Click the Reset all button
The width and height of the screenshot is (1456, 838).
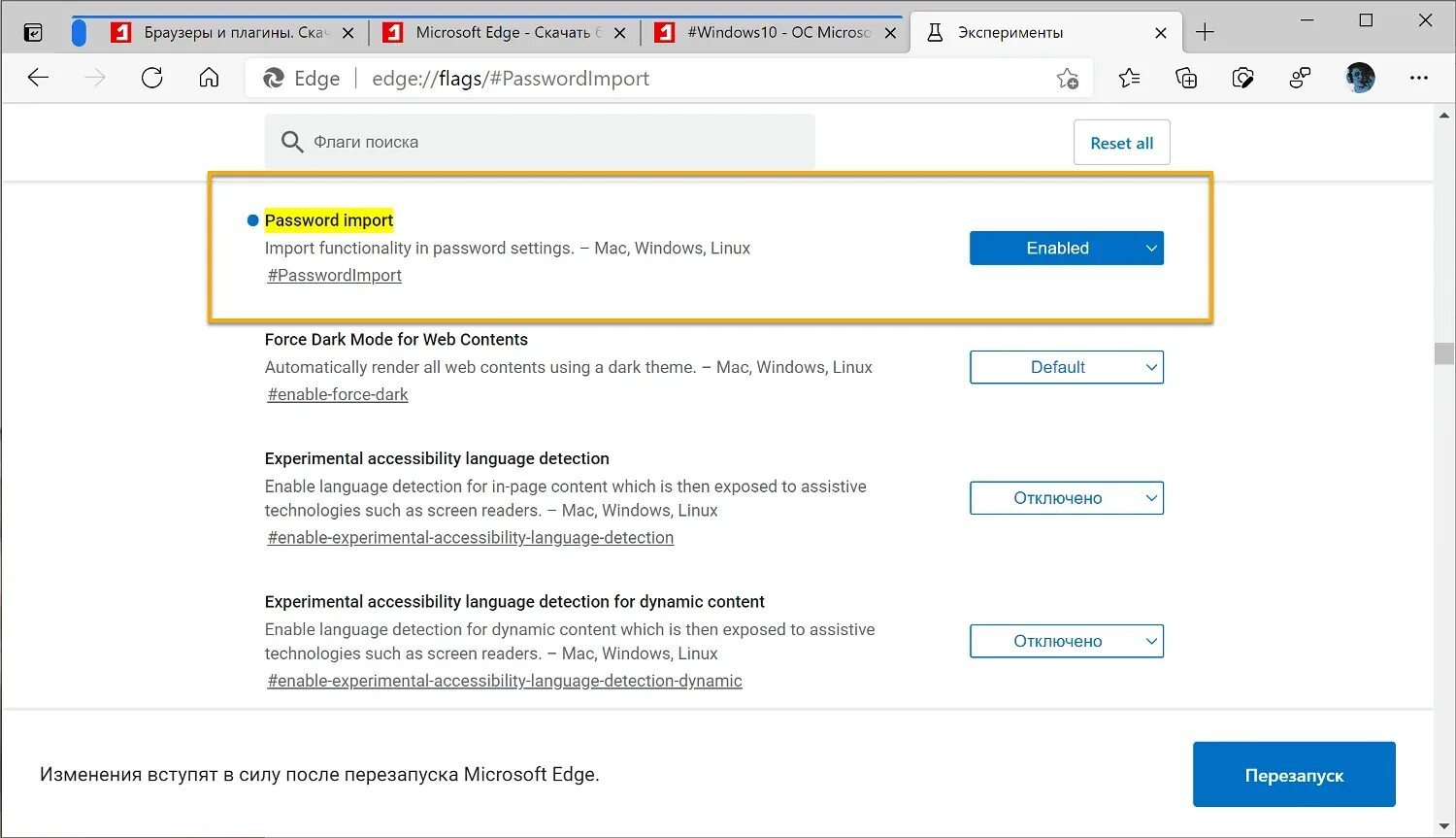(1121, 143)
